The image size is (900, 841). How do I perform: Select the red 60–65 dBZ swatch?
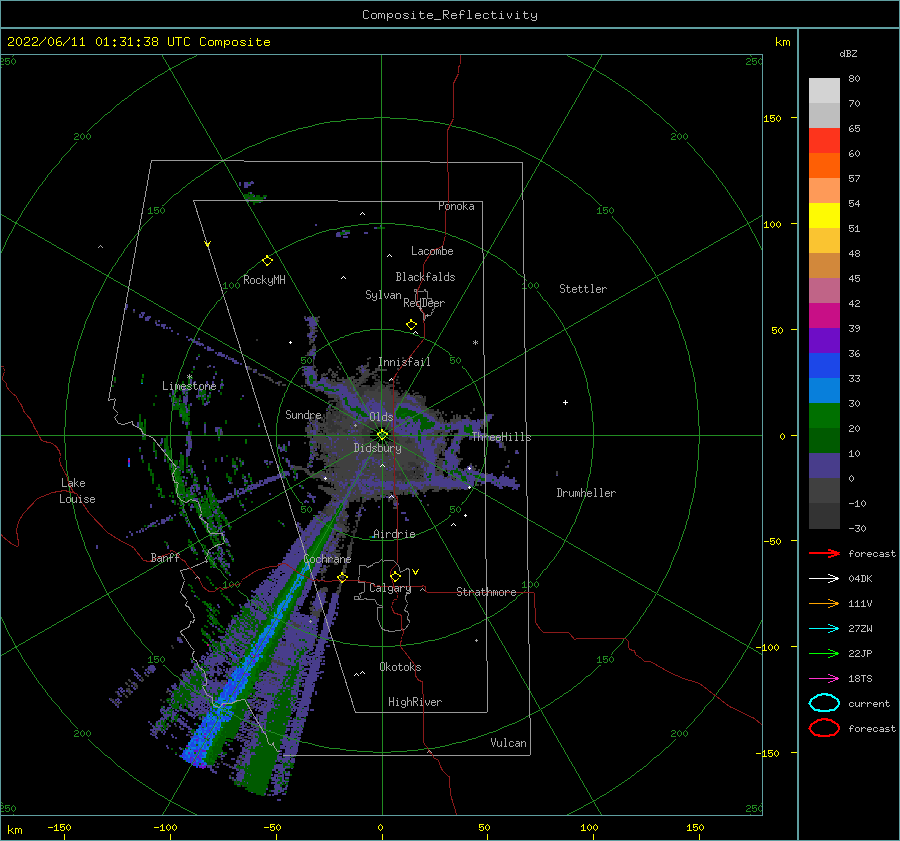pyautogui.click(x=824, y=141)
